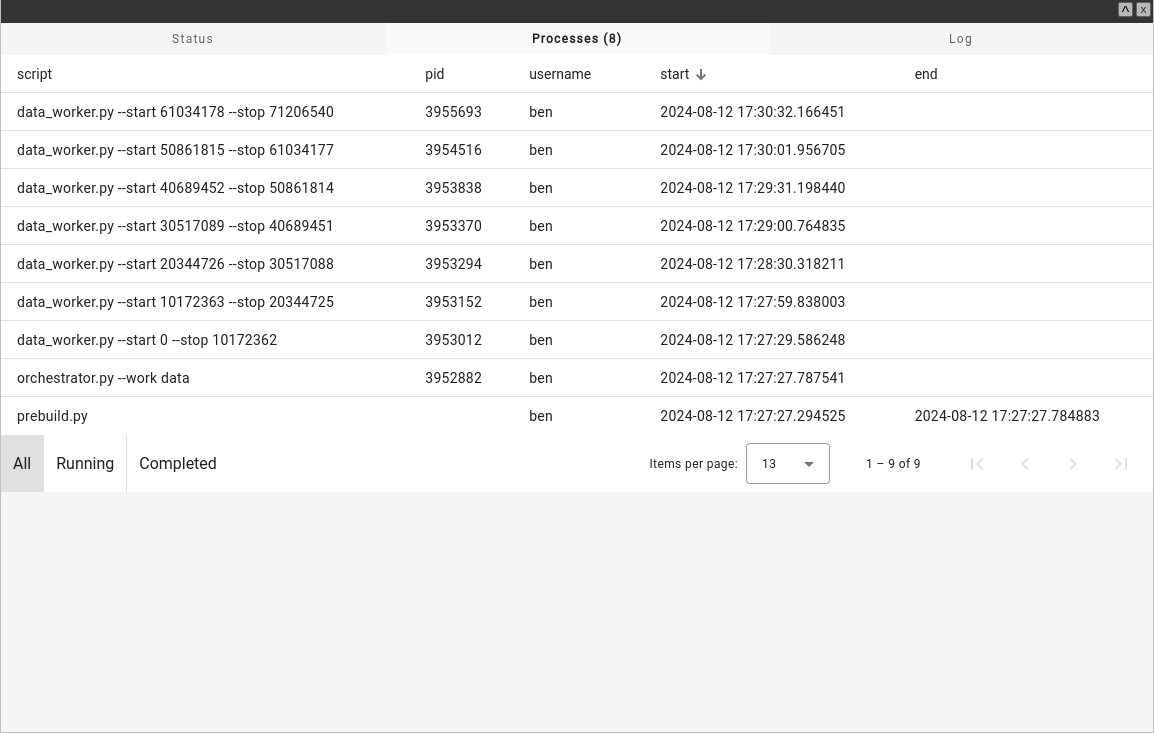
Task: Go to the previous page of results
Action: coord(1025,464)
